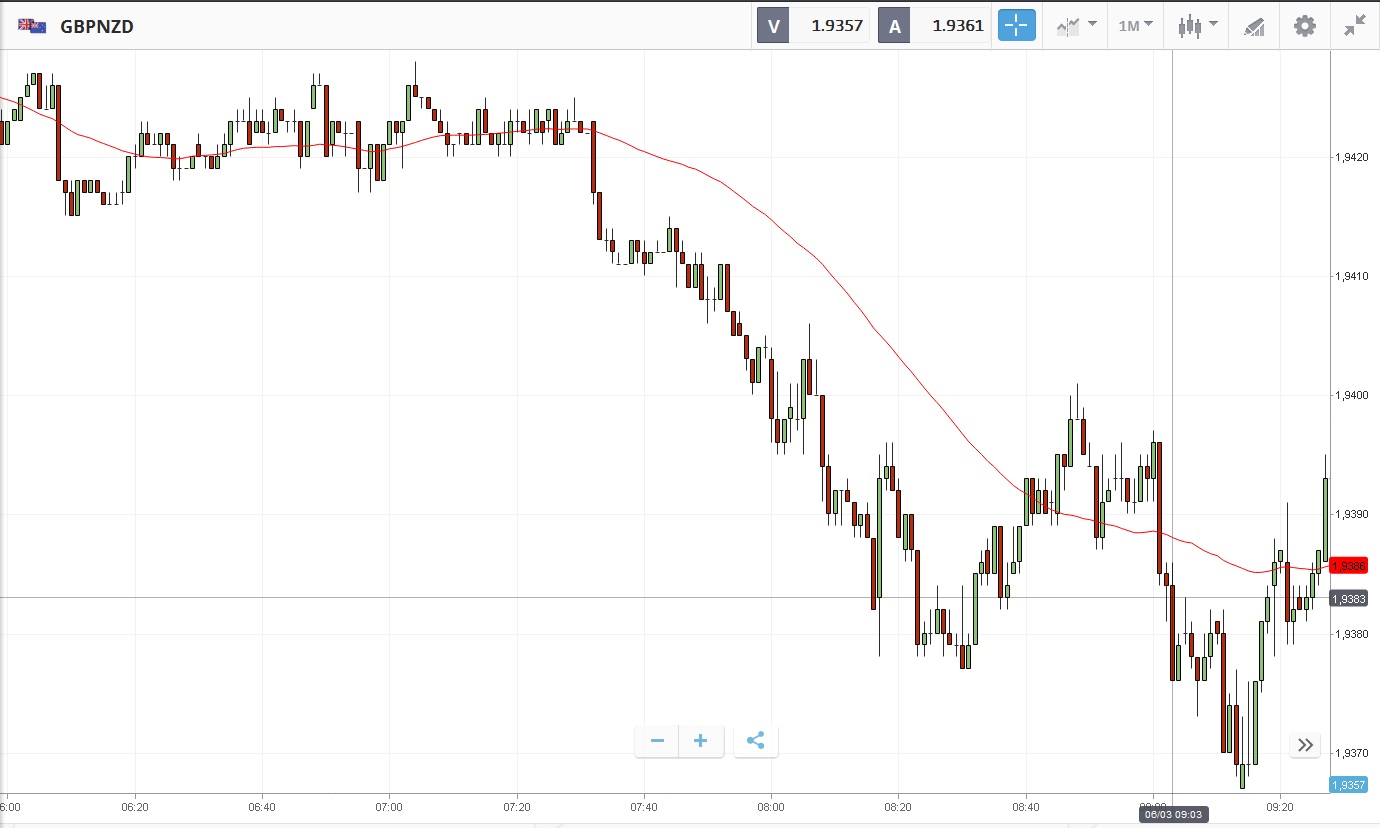Click the collapse chart arrows icon
Image resolution: width=1380 pixels, height=828 pixels.
(1355, 26)
